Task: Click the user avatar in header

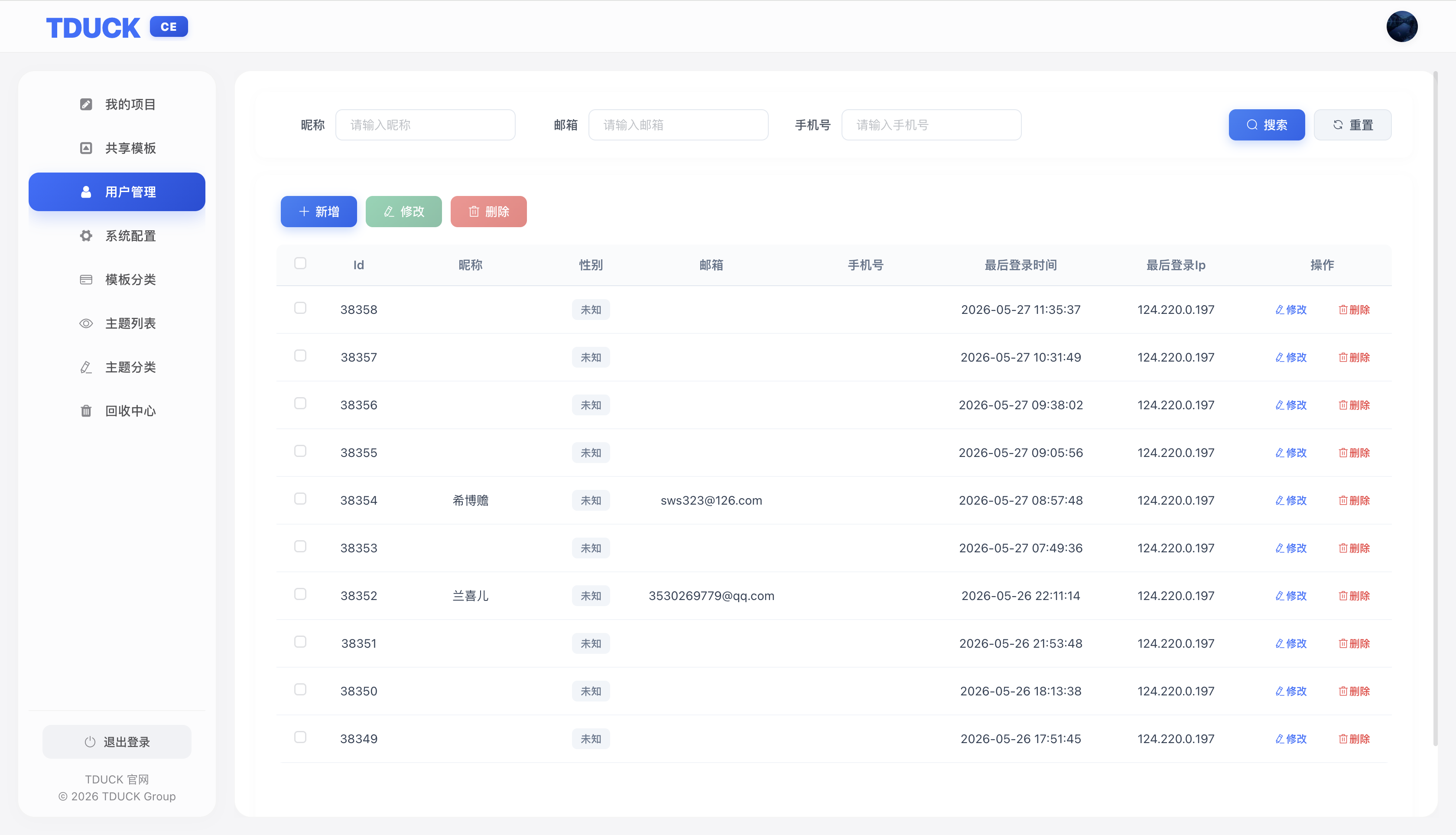Action: point(1402,26)
